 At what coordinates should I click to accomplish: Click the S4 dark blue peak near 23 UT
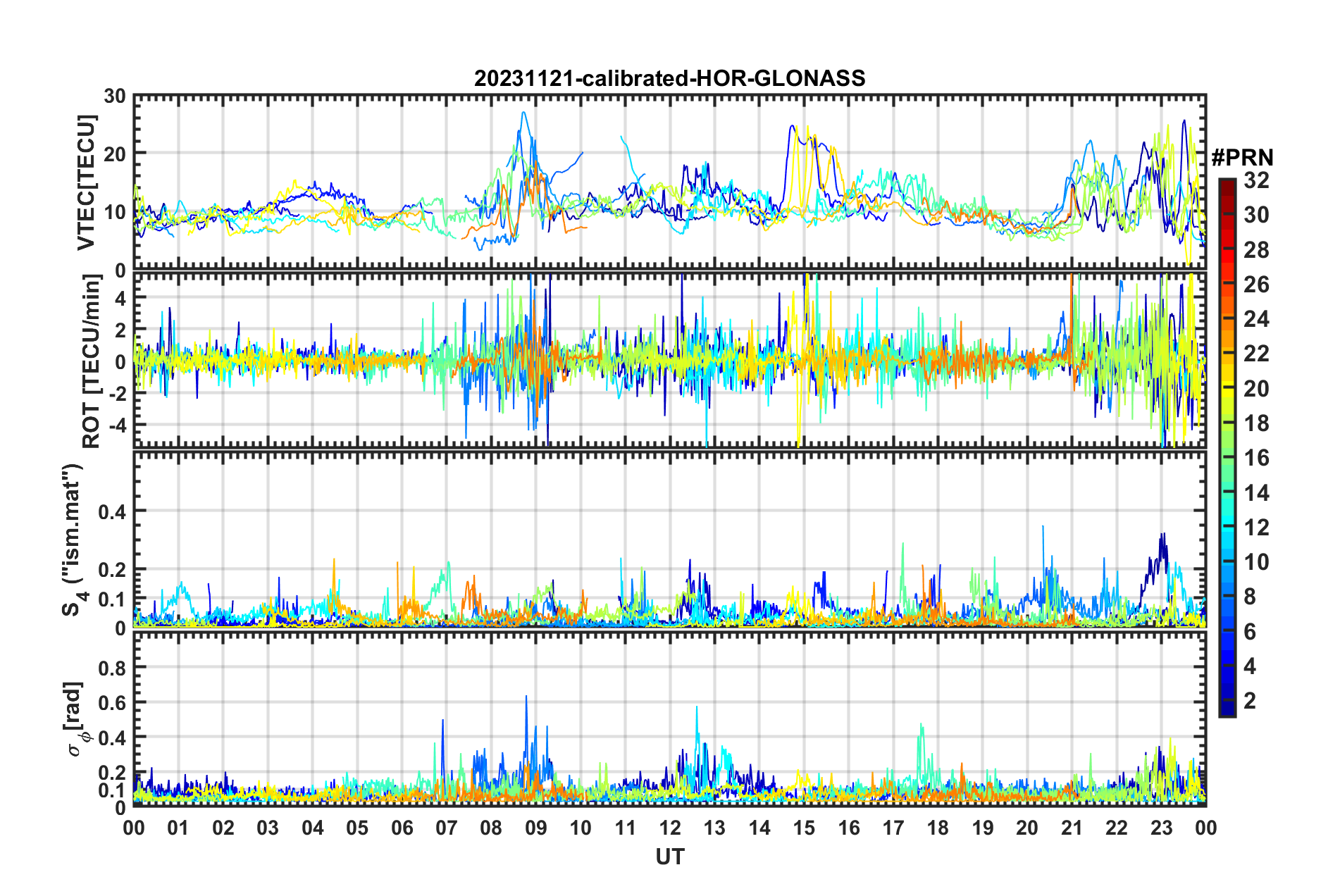1162,537
